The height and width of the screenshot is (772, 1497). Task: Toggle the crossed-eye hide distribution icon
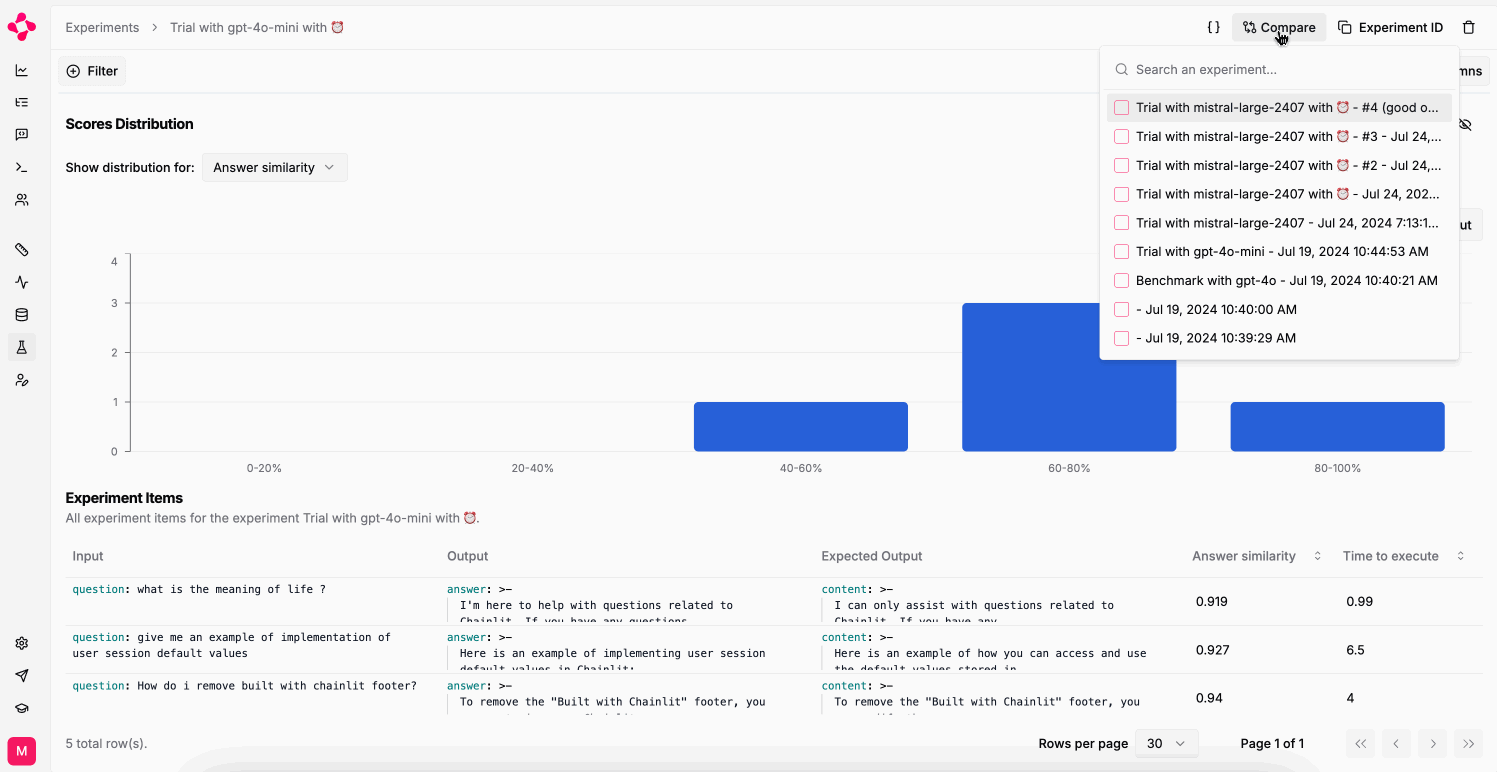pos(1466,125)
